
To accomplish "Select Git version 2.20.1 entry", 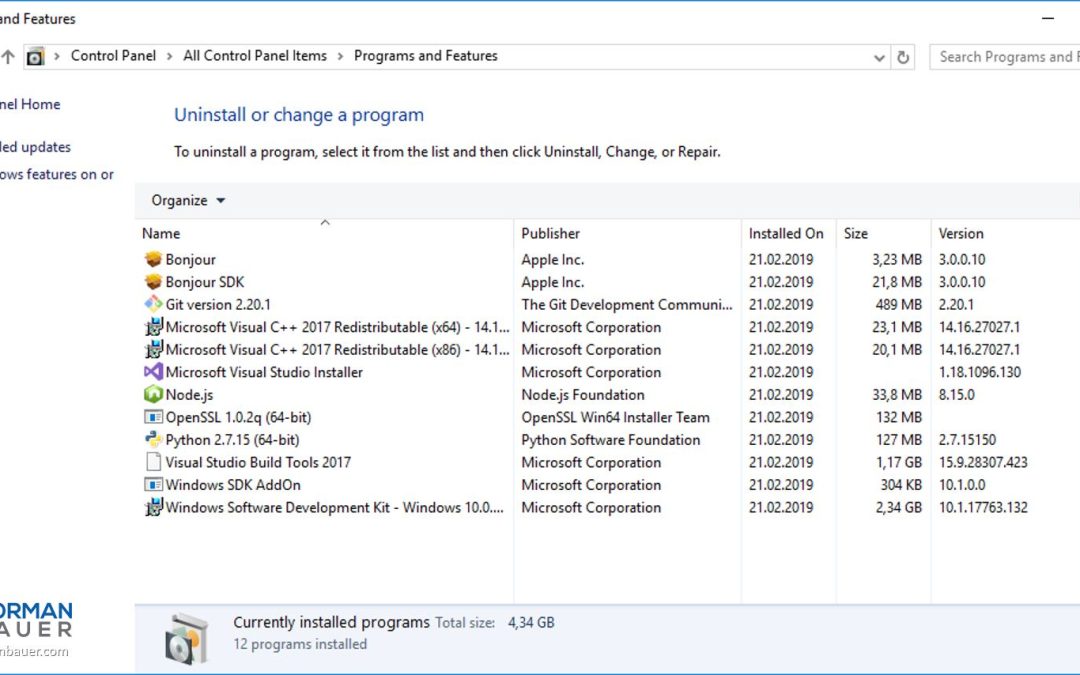I will [218, 304].
